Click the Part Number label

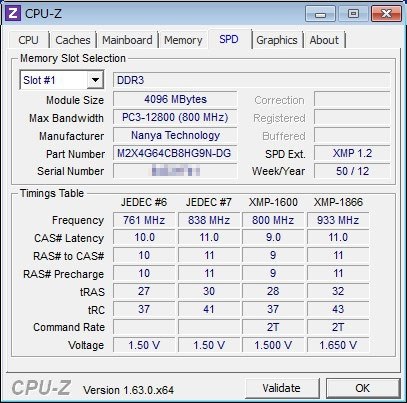[x=75, y=154]
